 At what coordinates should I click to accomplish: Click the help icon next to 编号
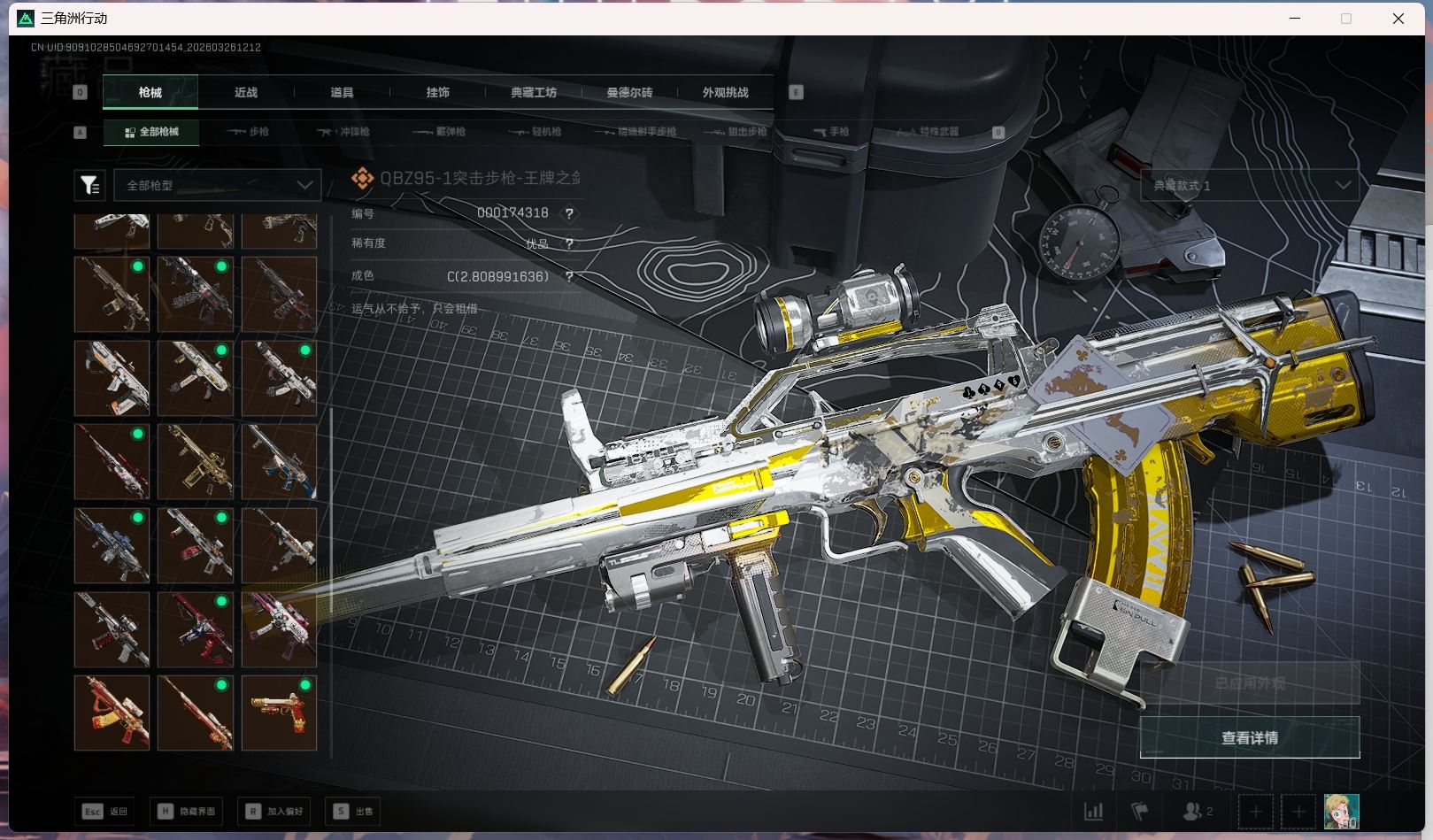pyautogui.click(x=569, y=213)
